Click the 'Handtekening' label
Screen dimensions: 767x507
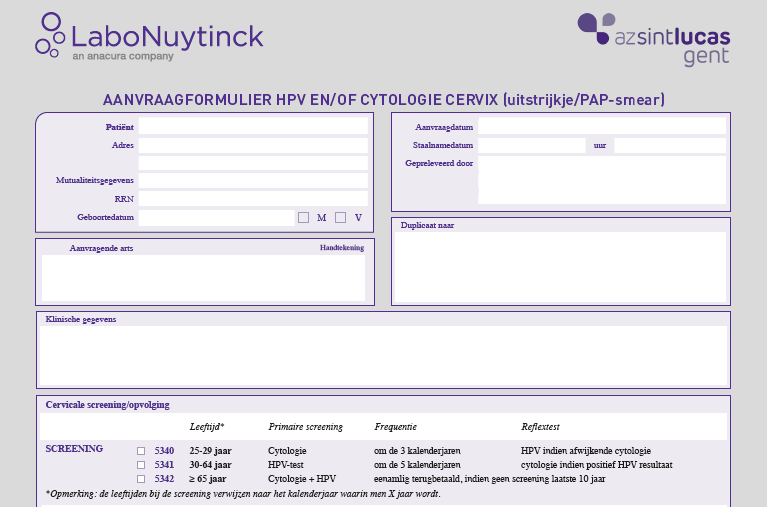342,248
